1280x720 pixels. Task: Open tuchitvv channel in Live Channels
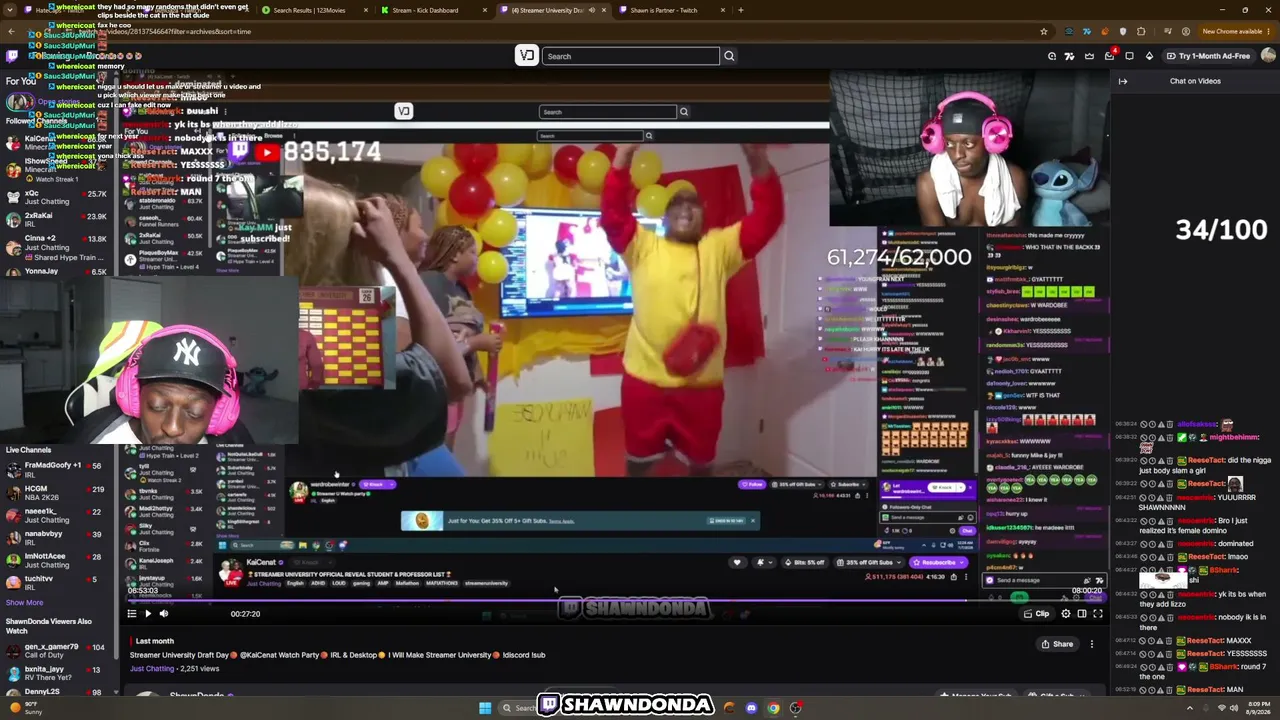(56, 583)
